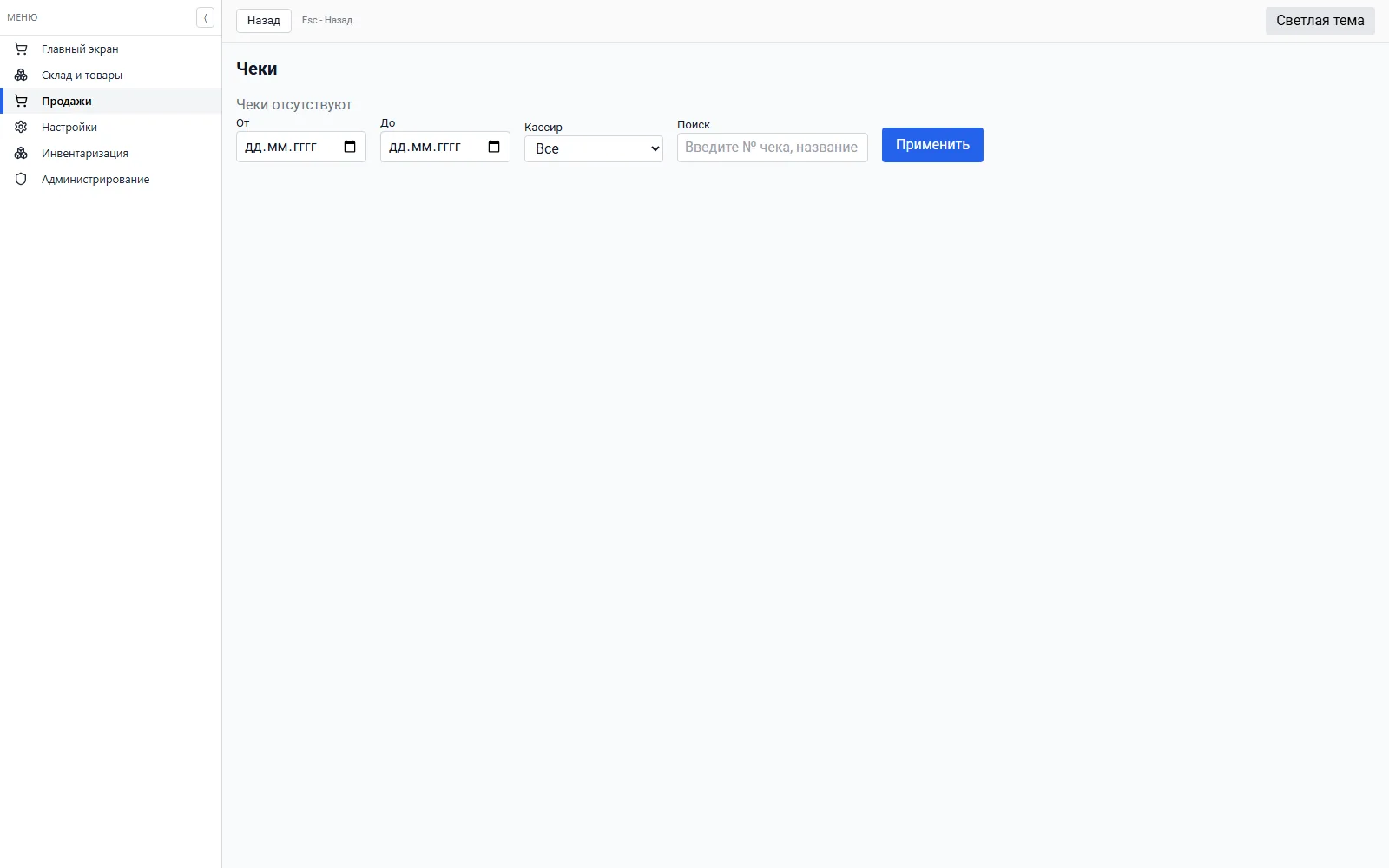
Task: Click the cart icon beside Продажи
Action: coord(21,101)
